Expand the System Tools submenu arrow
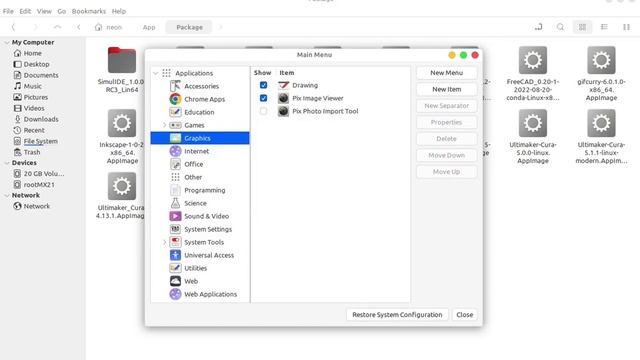Viewport: 640px width, 360px height. (164, 242)
